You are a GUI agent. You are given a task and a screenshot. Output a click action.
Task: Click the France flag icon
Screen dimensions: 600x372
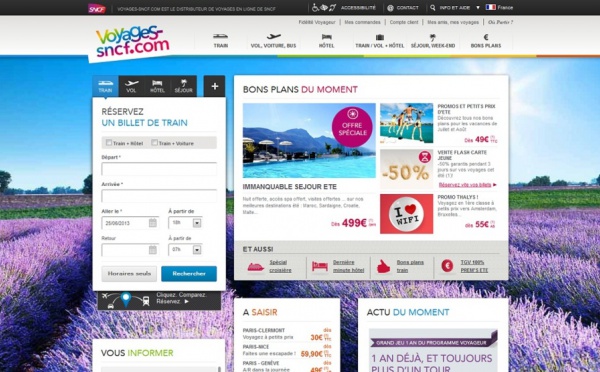click(490, 7)
